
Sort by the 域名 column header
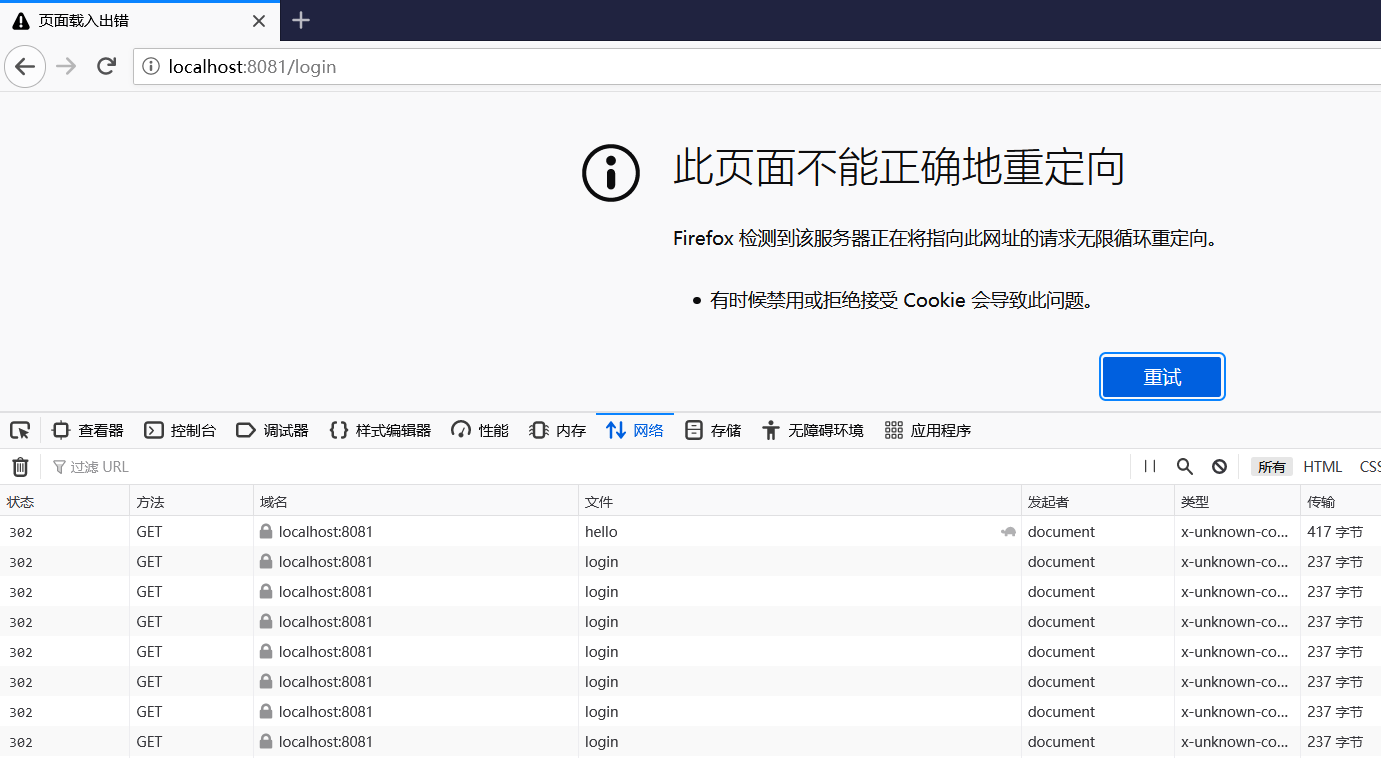[416, 502]
